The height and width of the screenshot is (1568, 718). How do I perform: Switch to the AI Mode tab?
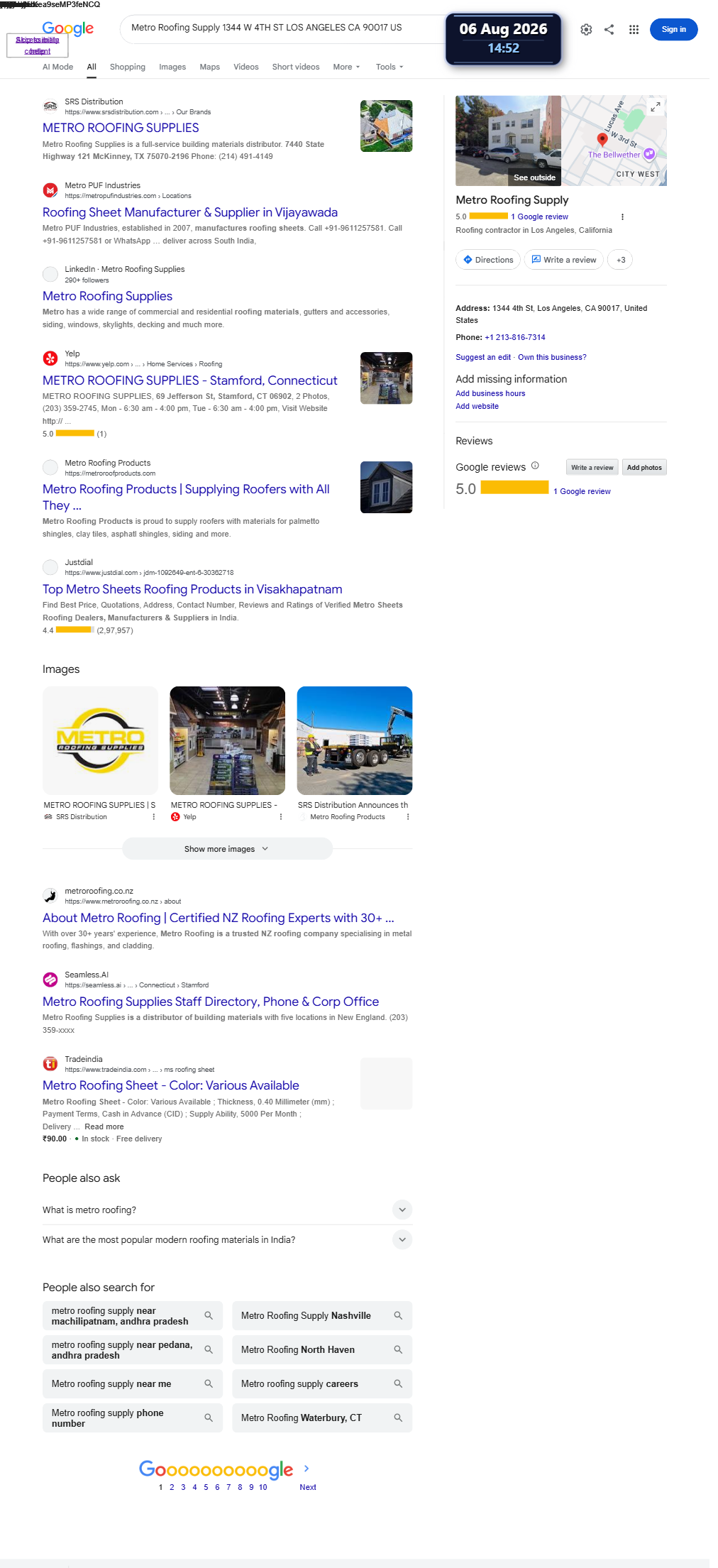tap(57, 67)
